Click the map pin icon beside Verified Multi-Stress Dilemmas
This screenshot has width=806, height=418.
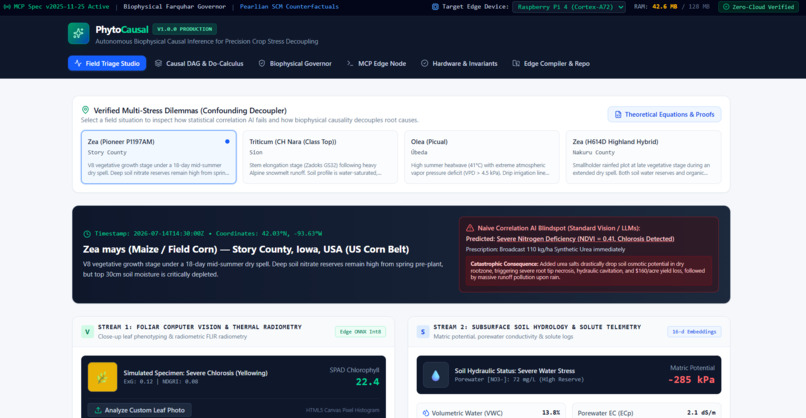pos(85,110)
